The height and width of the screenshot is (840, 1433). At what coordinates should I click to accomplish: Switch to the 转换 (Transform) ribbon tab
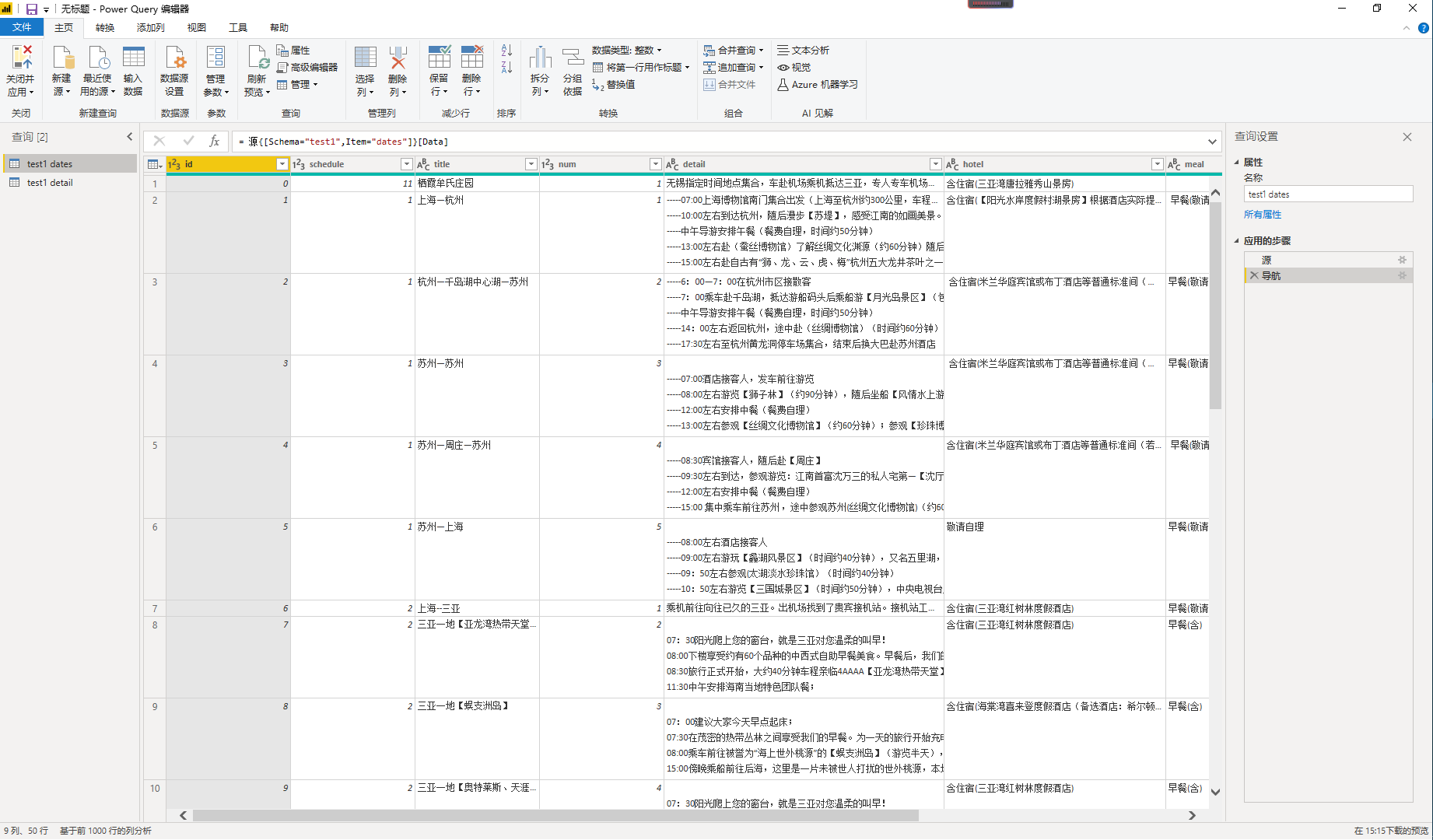tap(105, 28)
